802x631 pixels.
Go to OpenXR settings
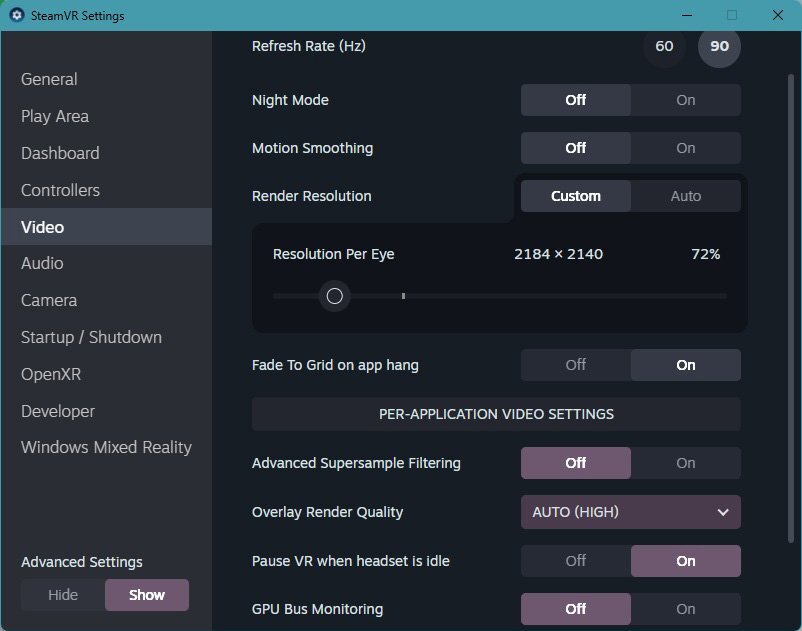pos(106,374)
